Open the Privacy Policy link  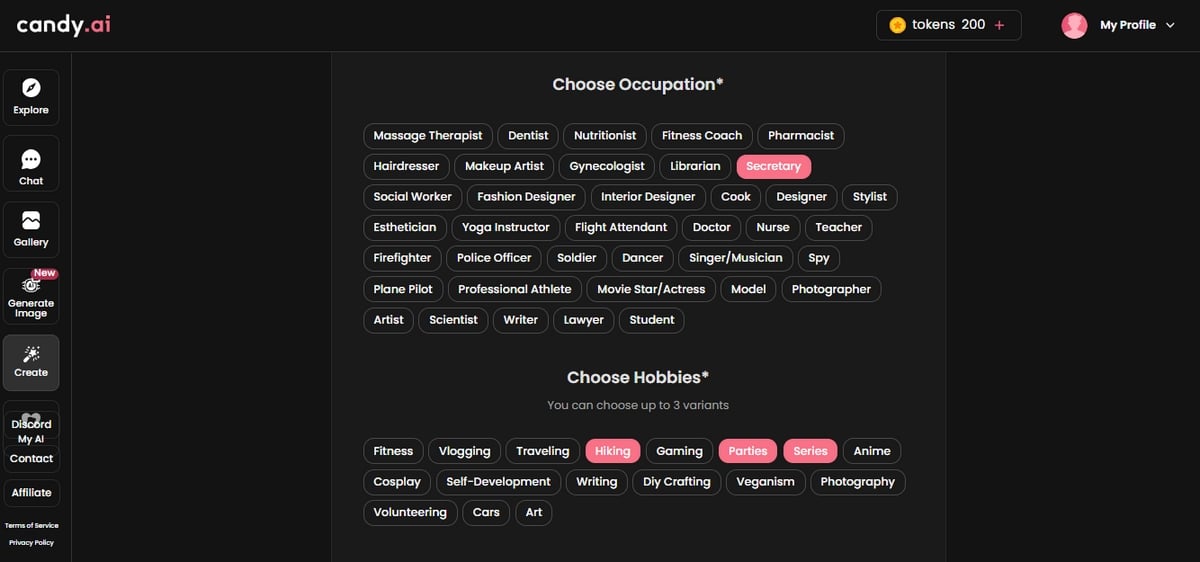pos(31,542)
